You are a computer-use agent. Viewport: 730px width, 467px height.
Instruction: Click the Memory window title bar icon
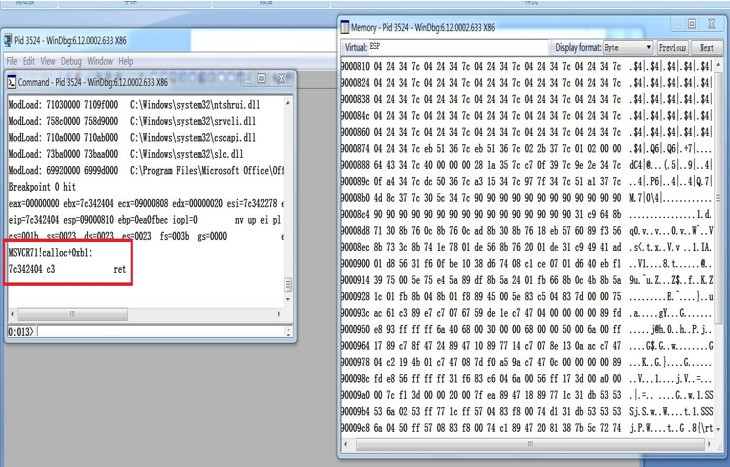(345, 27)
